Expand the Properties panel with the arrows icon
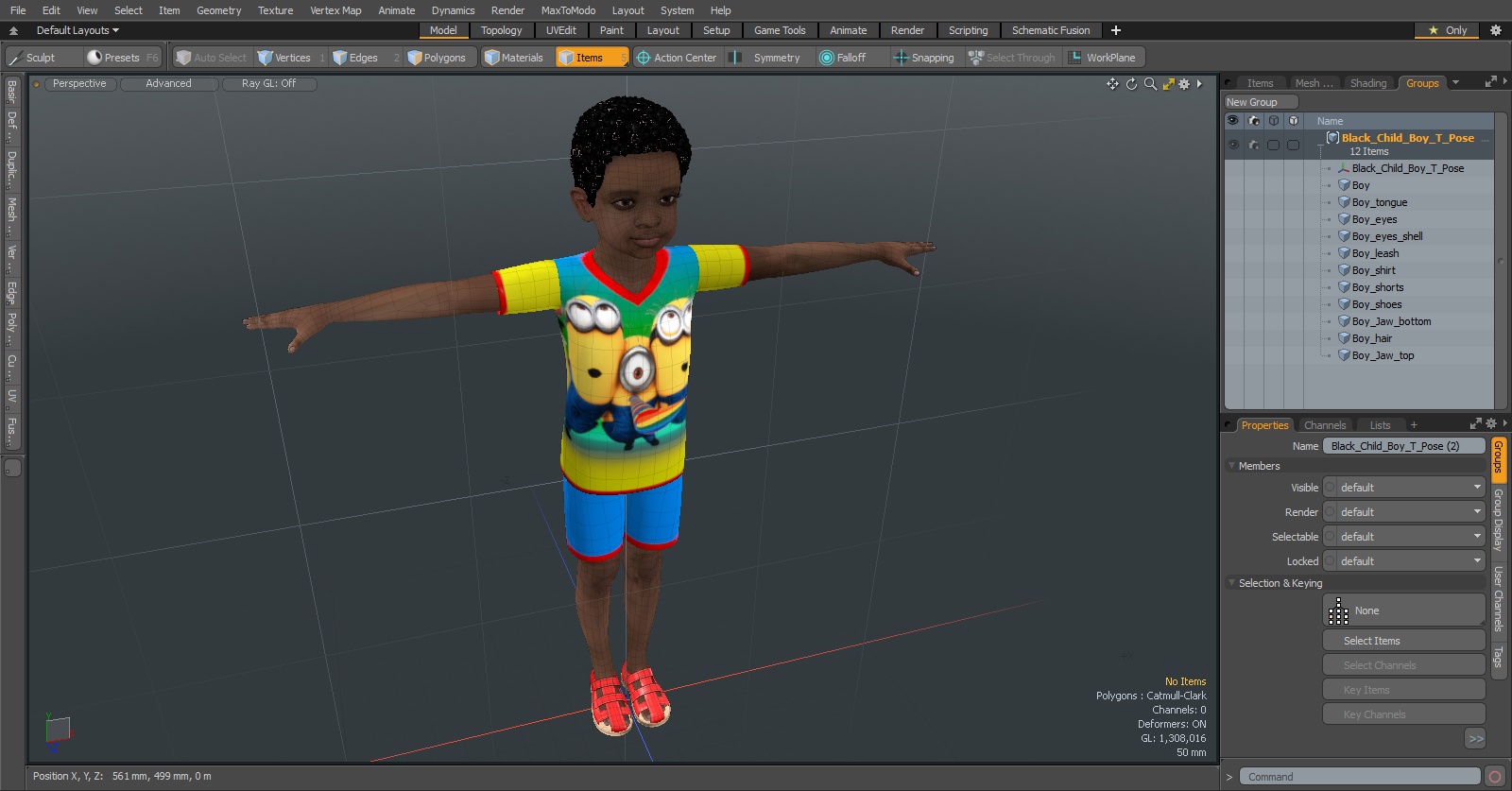The height and width of the screenshot is (791, 1512). pos(1476,424)
